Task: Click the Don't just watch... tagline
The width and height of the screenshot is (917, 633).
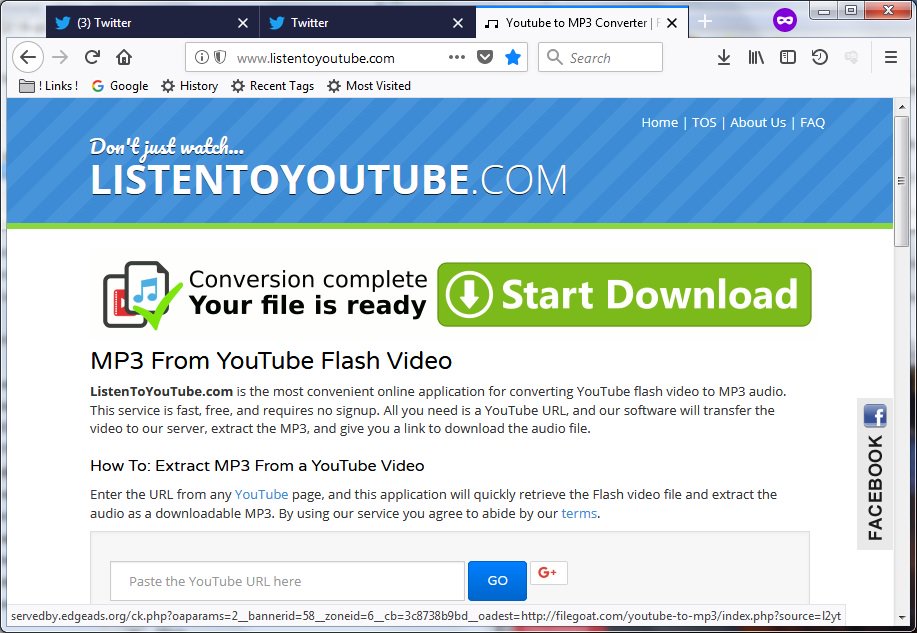Action: pos(167,147)
